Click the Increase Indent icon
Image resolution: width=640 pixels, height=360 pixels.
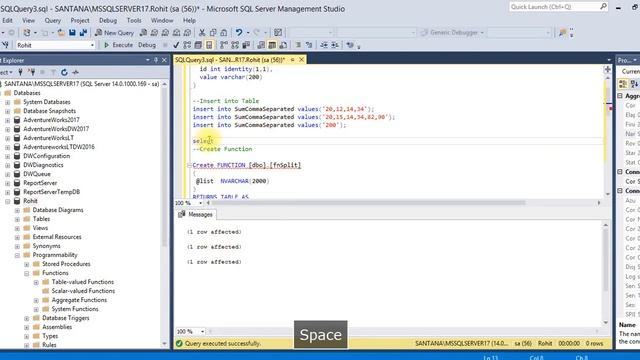[335, 45]
